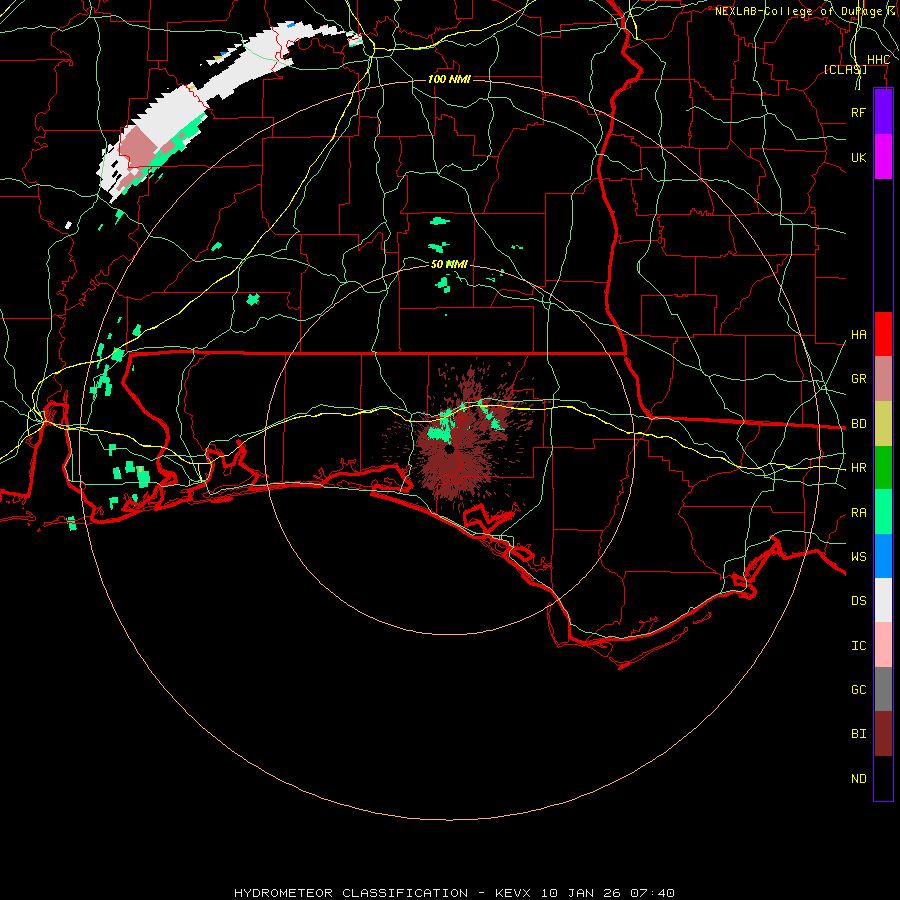
Task: Click the GC legend label
Action: [x=858, y=690]
